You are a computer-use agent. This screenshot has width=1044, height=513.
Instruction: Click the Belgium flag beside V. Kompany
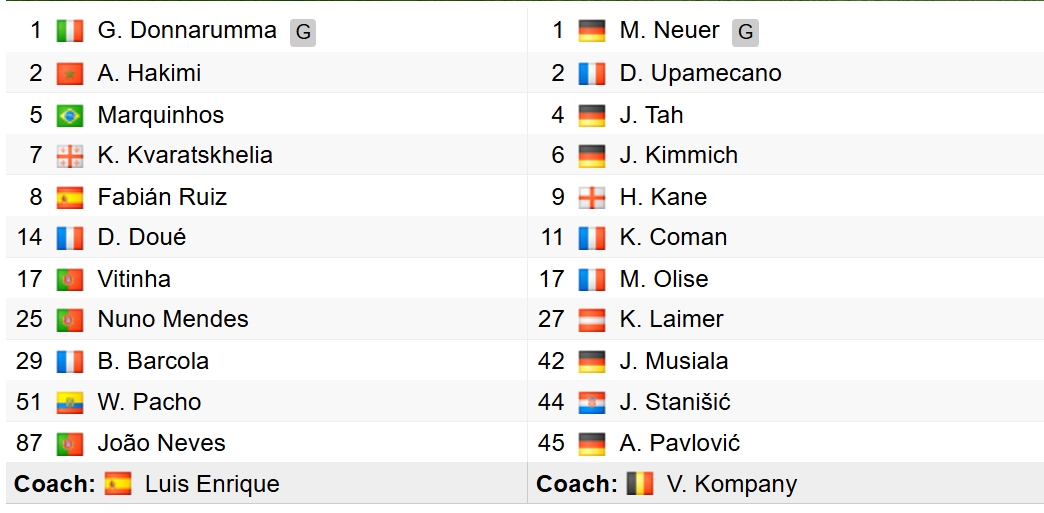tap(640, 484)
